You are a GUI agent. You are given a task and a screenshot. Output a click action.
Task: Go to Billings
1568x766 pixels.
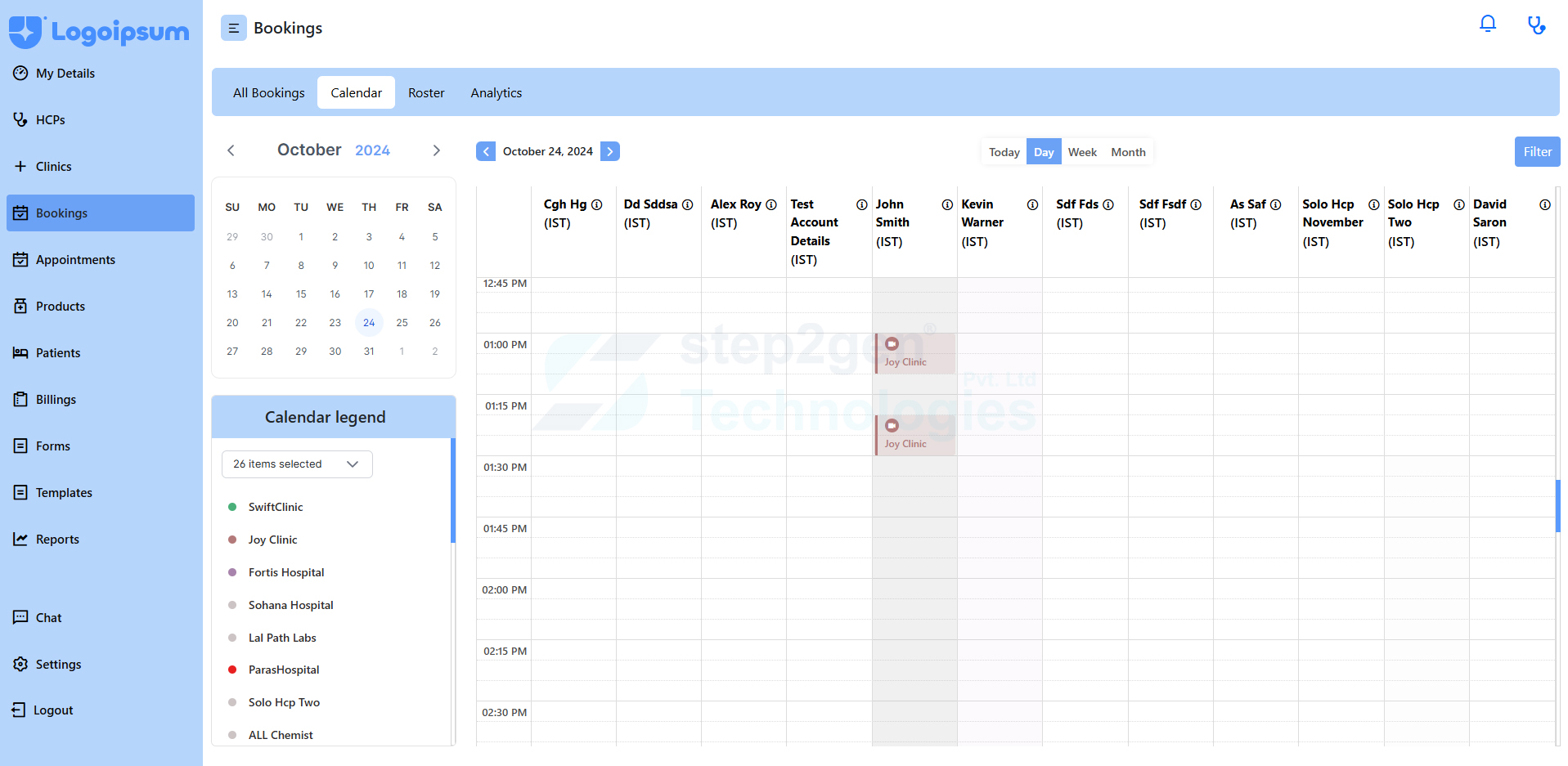101,400
